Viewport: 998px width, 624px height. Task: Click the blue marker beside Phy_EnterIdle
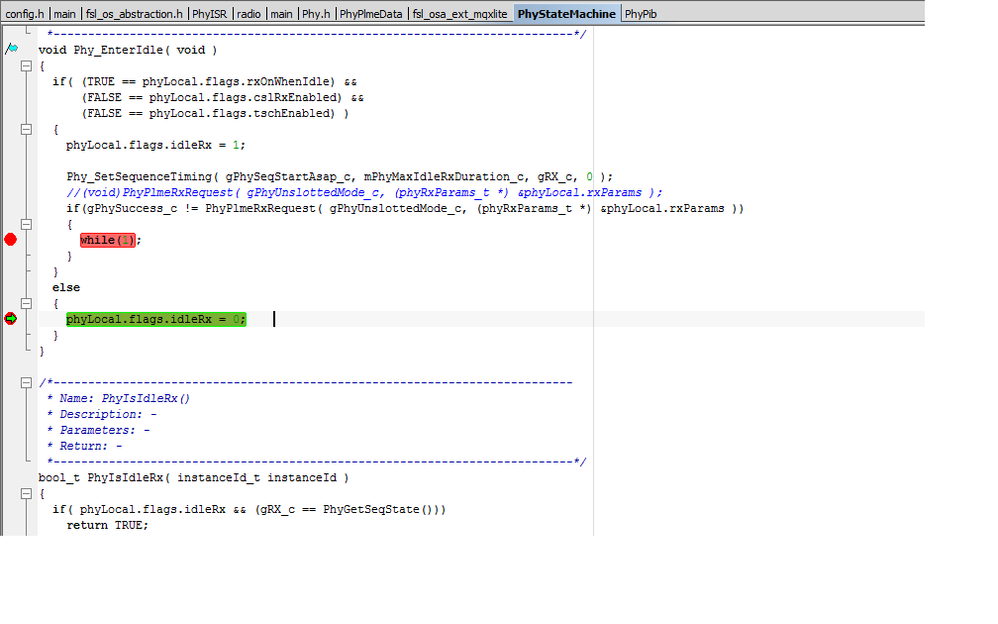(11, 48)
